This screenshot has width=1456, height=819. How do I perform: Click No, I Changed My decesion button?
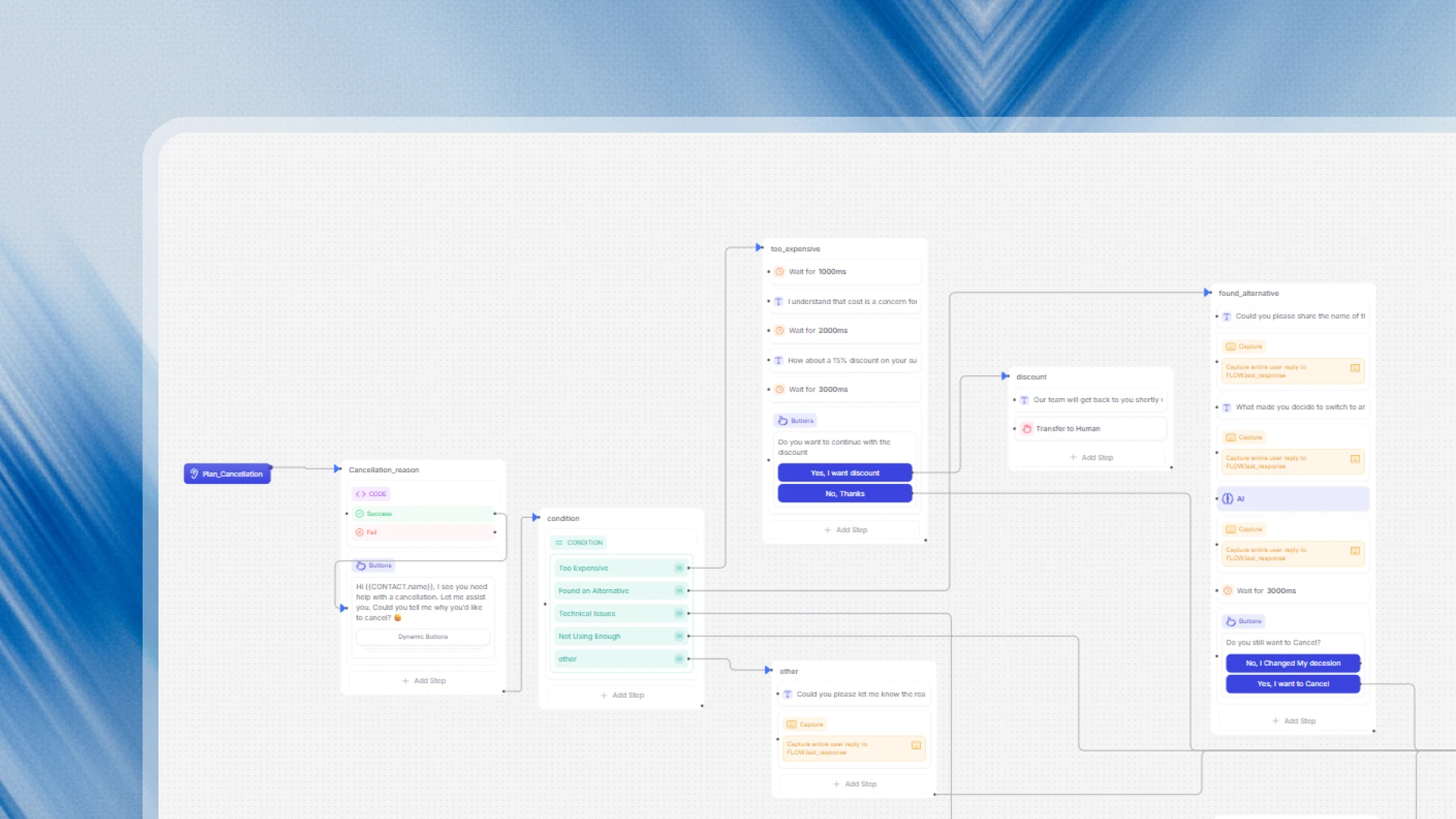tap(1292, 664)
